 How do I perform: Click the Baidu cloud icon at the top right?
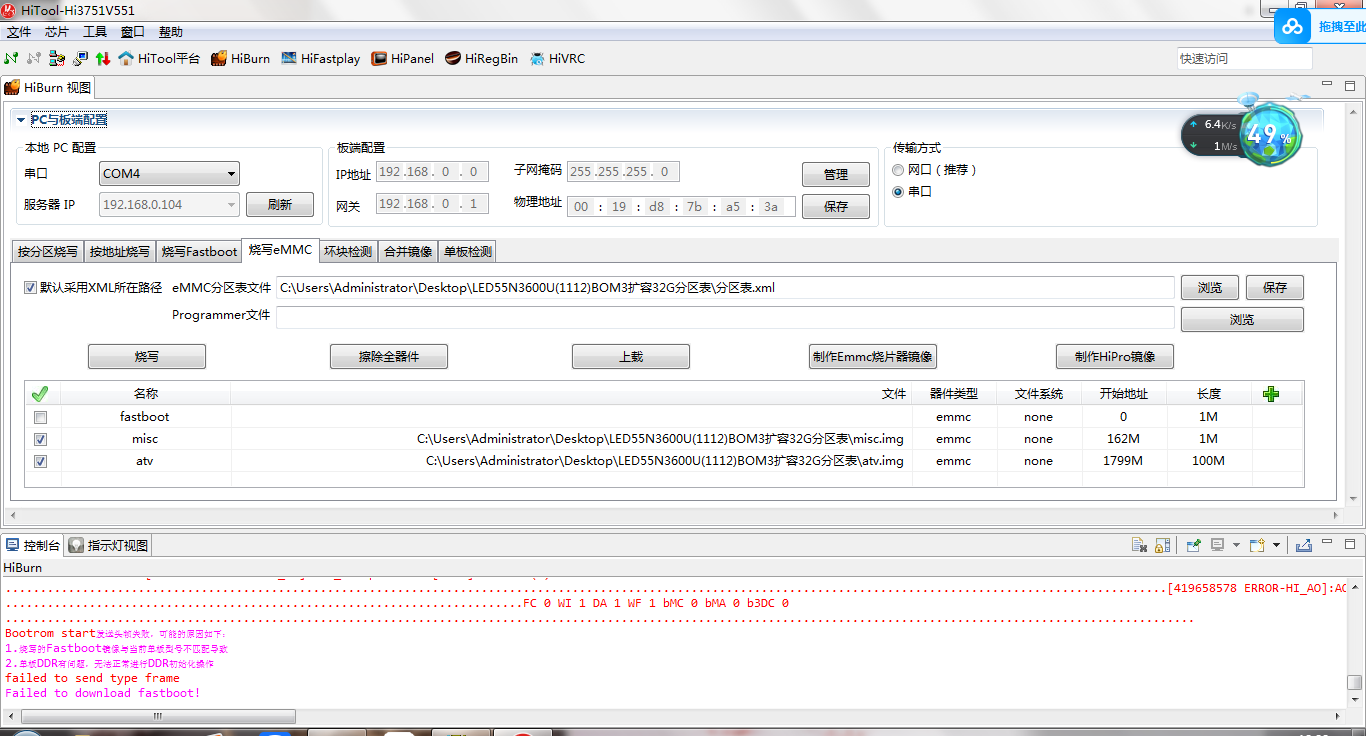1294,27
